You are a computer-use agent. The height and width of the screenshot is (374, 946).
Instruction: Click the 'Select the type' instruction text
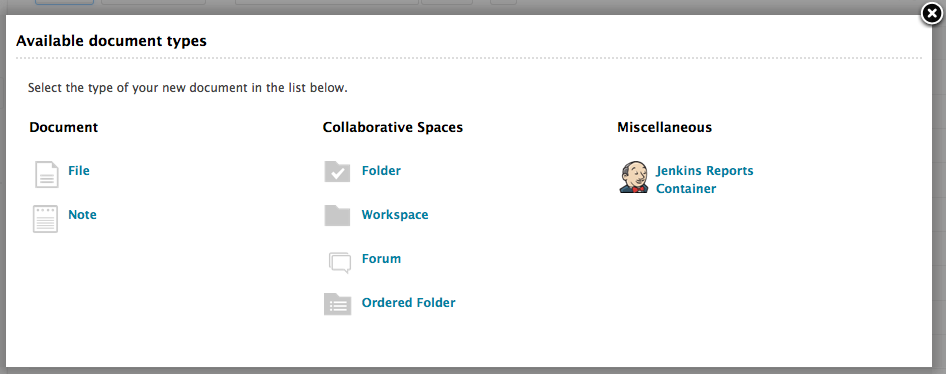click(188, 88)
